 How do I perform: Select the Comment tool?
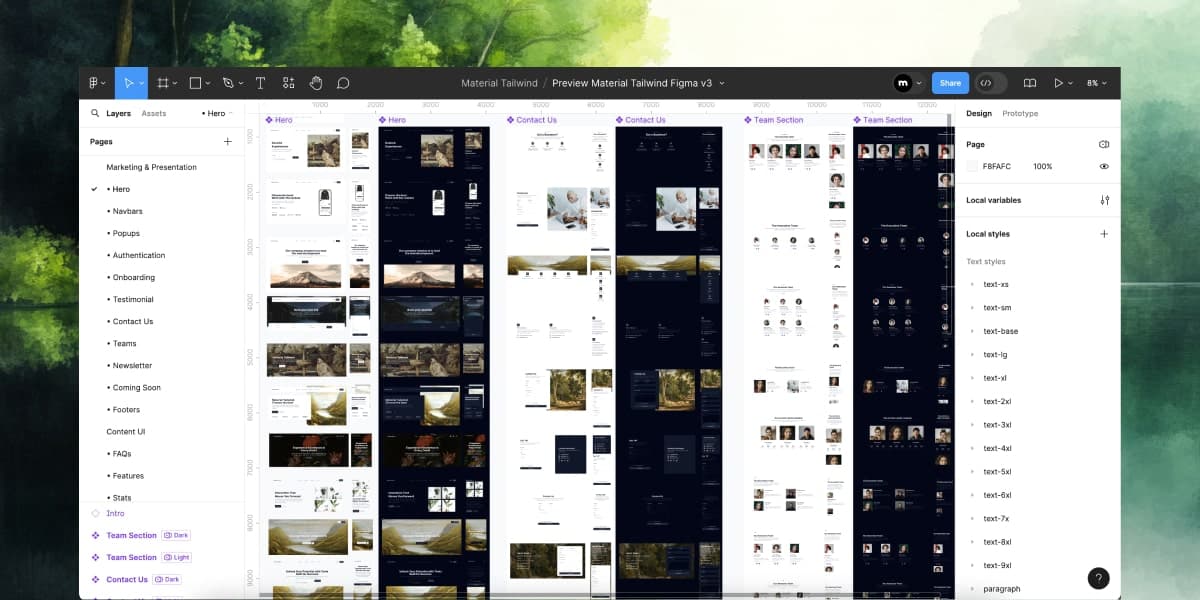tap(343, 83)
